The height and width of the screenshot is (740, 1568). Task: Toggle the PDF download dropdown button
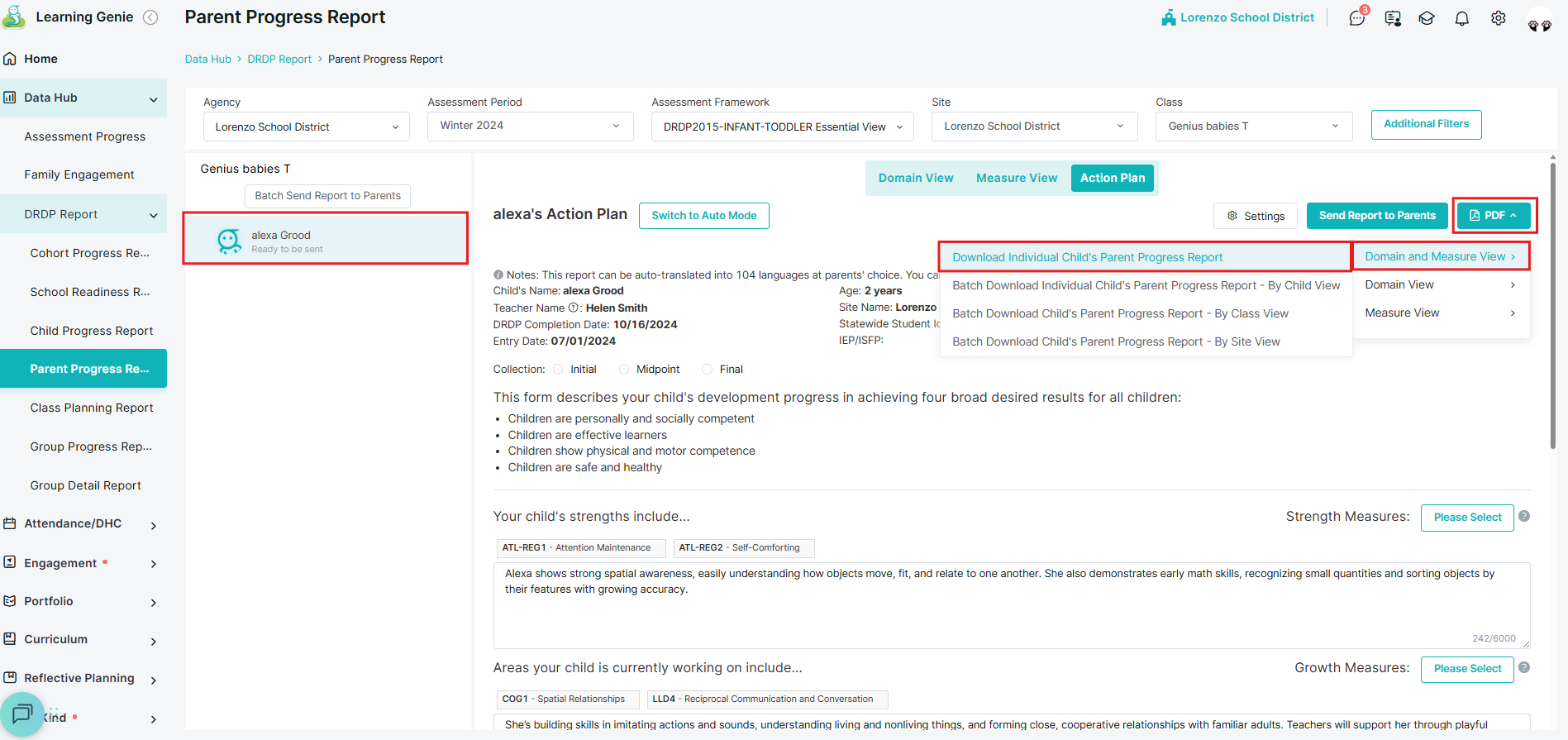pyautogui.click(x=1494, y=215)
